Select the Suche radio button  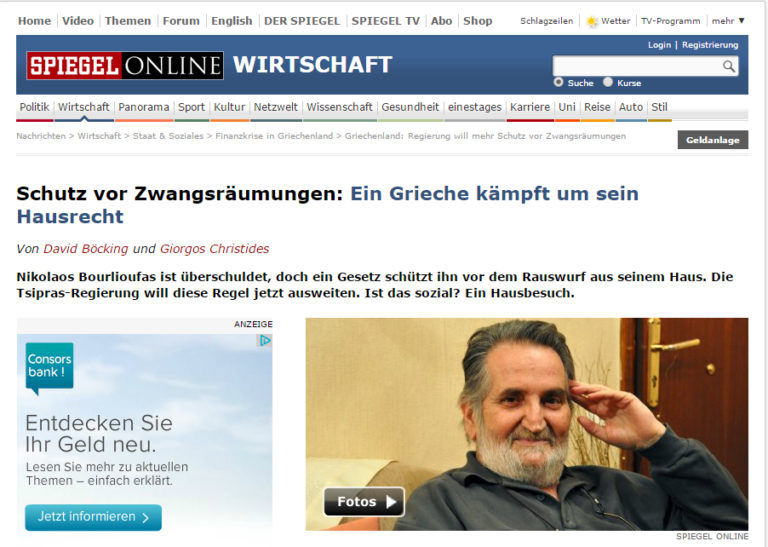click(558, 83)
